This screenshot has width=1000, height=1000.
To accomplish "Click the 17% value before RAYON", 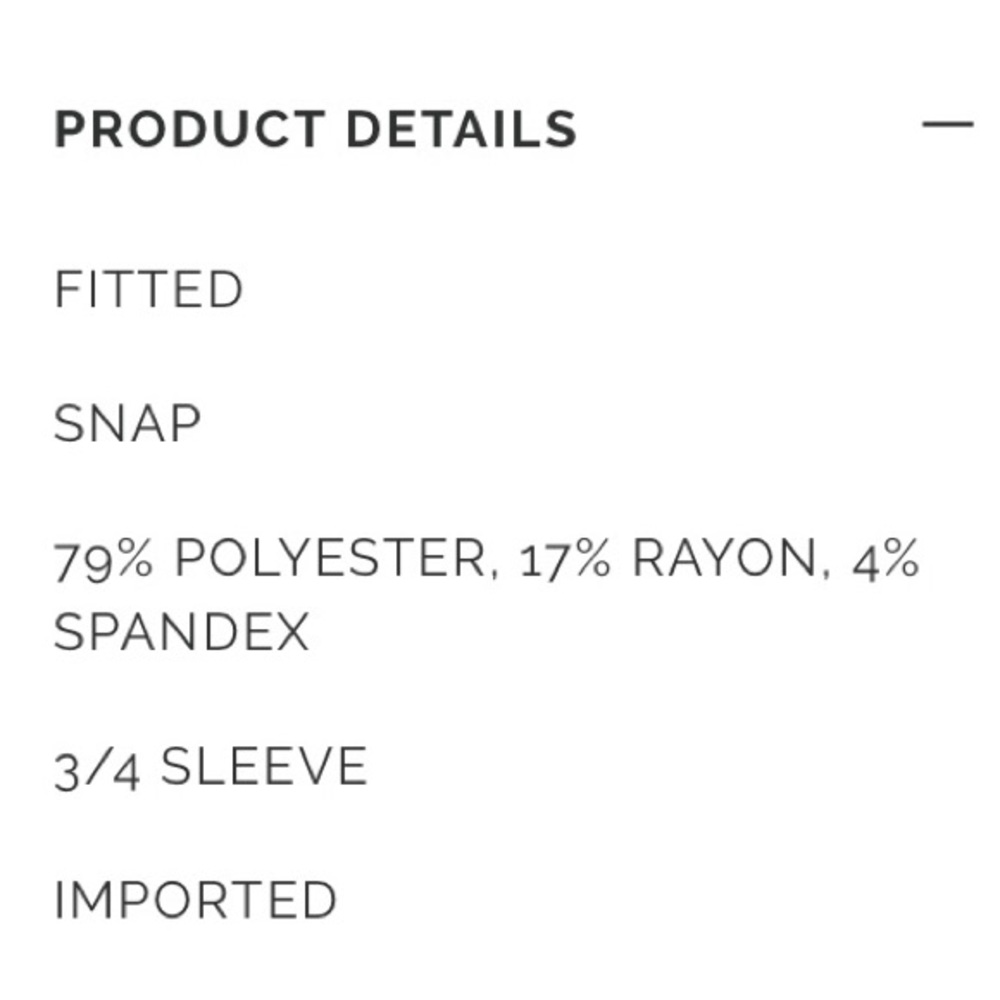I will point(565,559).
